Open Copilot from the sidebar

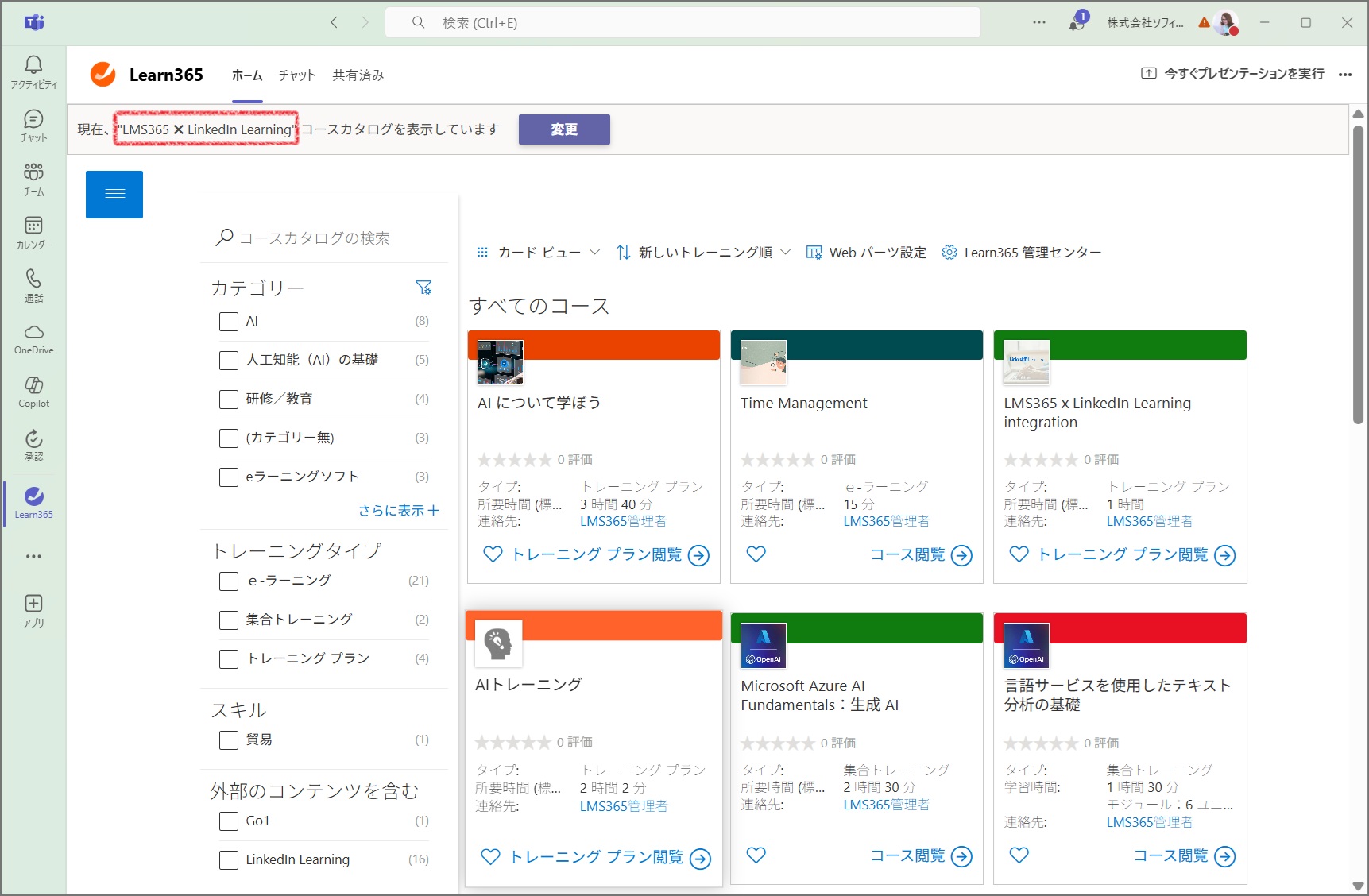tap(33, 392)
